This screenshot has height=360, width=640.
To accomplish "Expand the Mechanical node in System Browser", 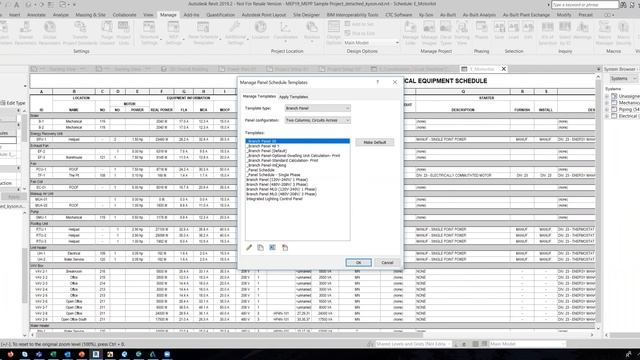I will click(x=607, y=103).
